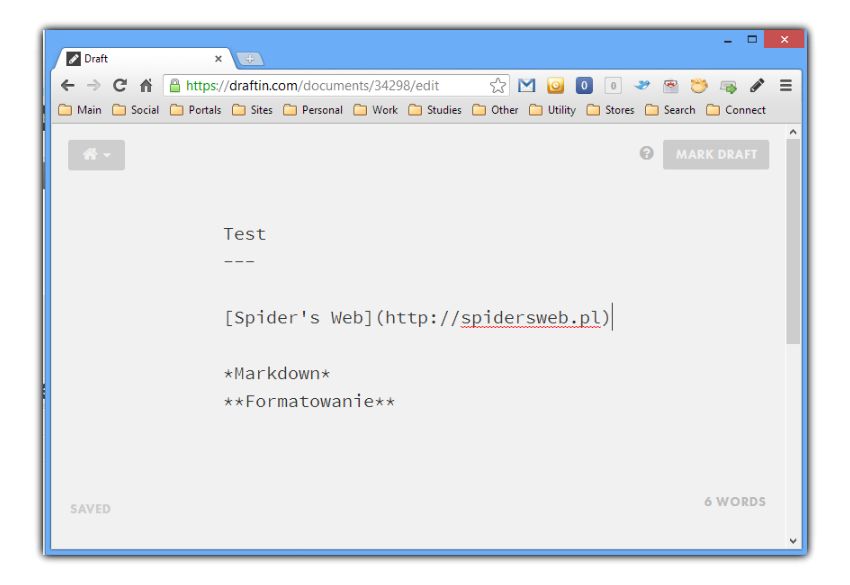The width and height of the screenshot is (850, 585).
Task: Open the Search bookmarks folder
Action: [670, 110]
